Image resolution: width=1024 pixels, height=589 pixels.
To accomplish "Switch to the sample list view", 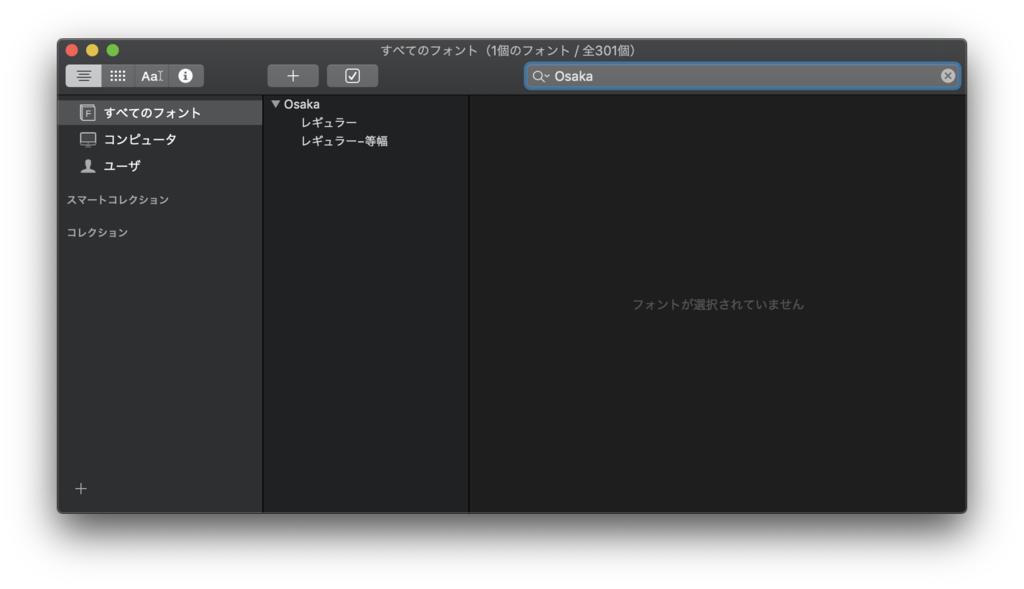I will [x=83, y=75].
